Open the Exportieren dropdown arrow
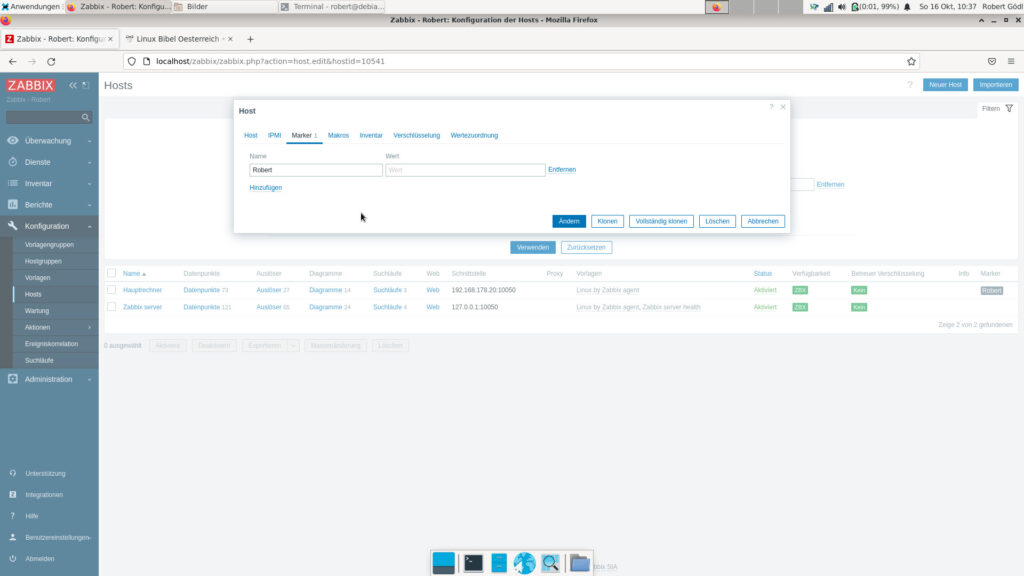This screenshot has height=576, width=1024. (x=293, y=345)
